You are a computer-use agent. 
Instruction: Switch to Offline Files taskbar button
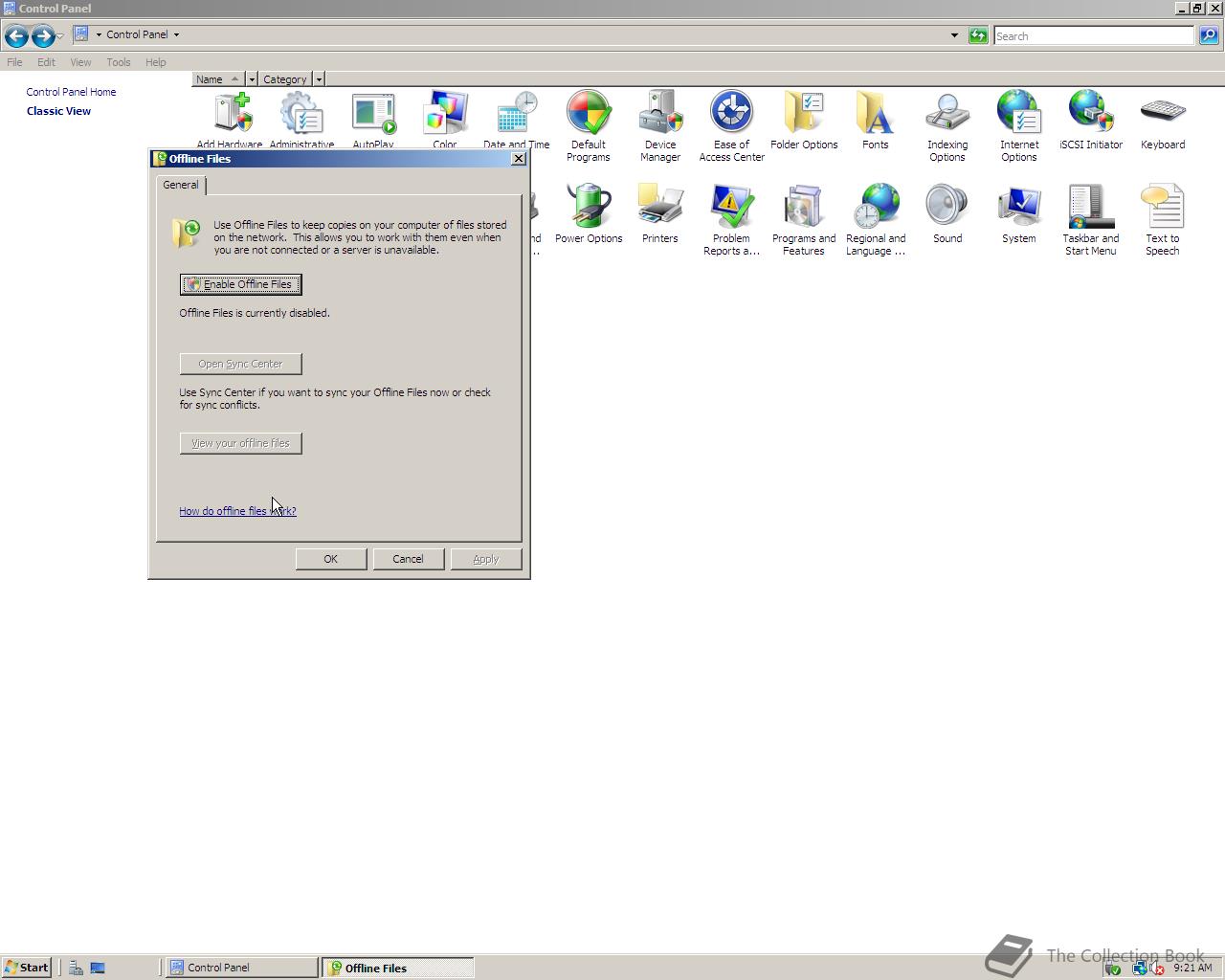[x=398, y=968]
